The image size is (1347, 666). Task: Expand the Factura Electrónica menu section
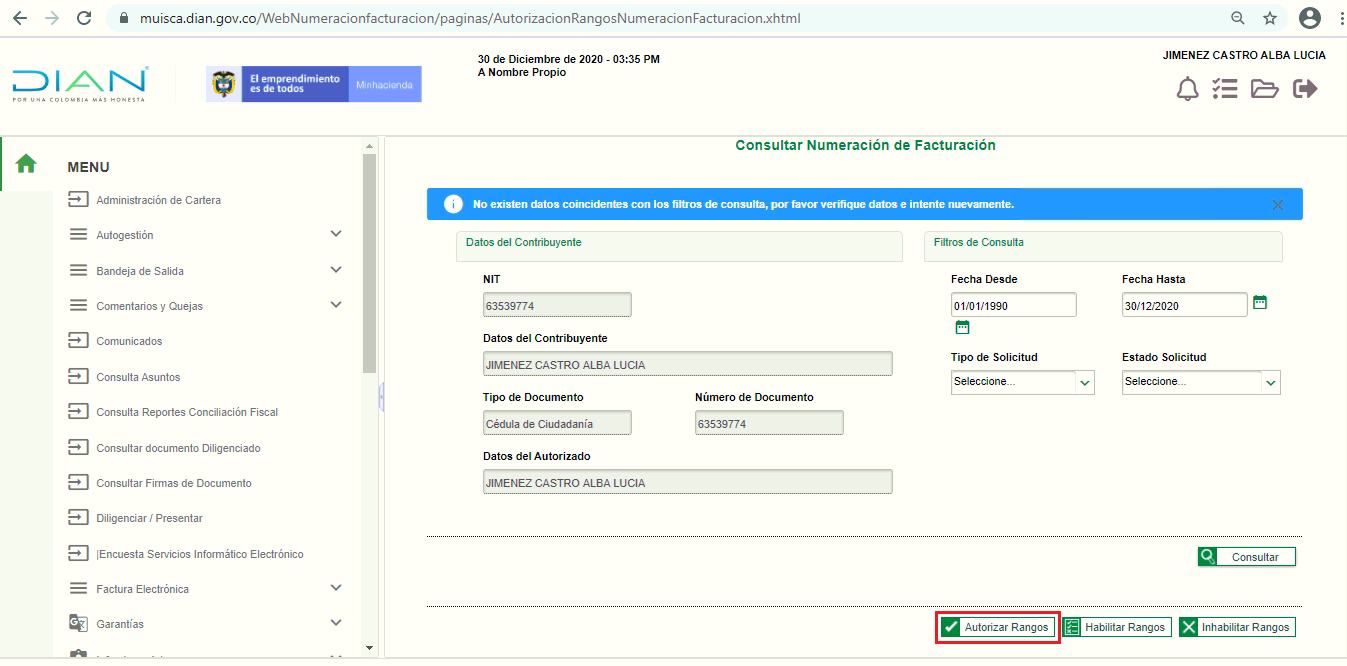click(x=336, y=588)
